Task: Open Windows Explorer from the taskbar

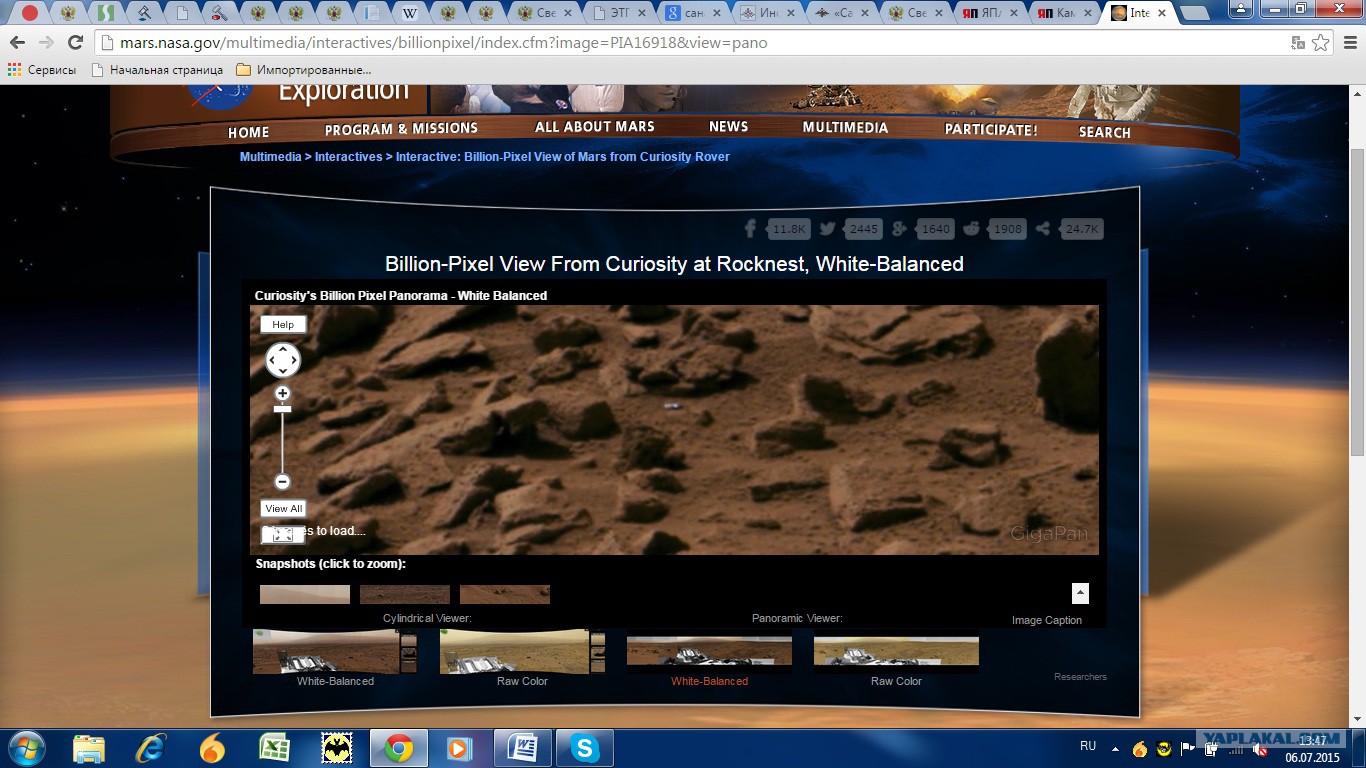Action: pos(89,748)
